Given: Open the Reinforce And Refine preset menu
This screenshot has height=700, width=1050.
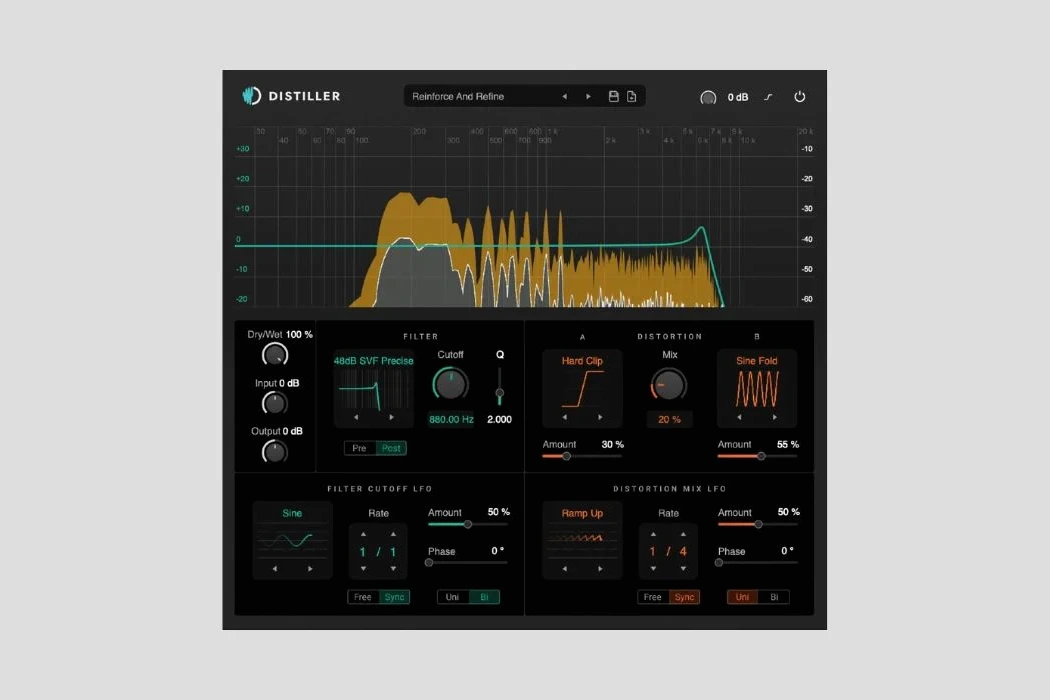Looking at the screenshot, I should (480, 97).
